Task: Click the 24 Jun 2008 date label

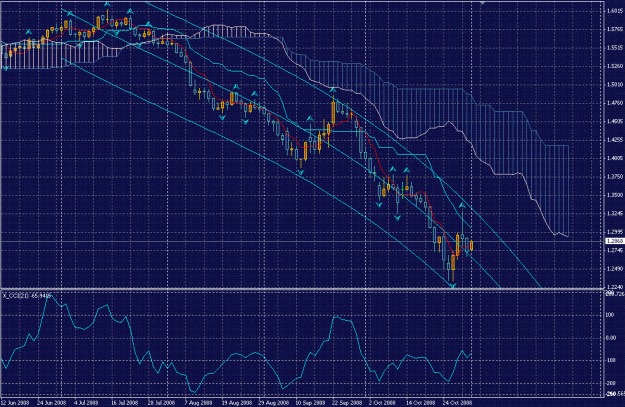Action: (x=52, y=403)
